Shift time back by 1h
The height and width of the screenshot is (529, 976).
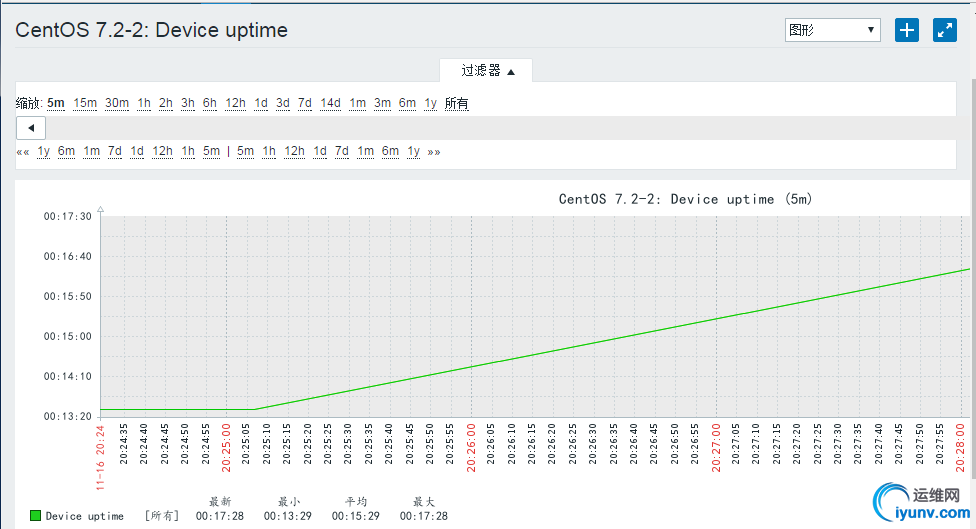coord(188,151)
